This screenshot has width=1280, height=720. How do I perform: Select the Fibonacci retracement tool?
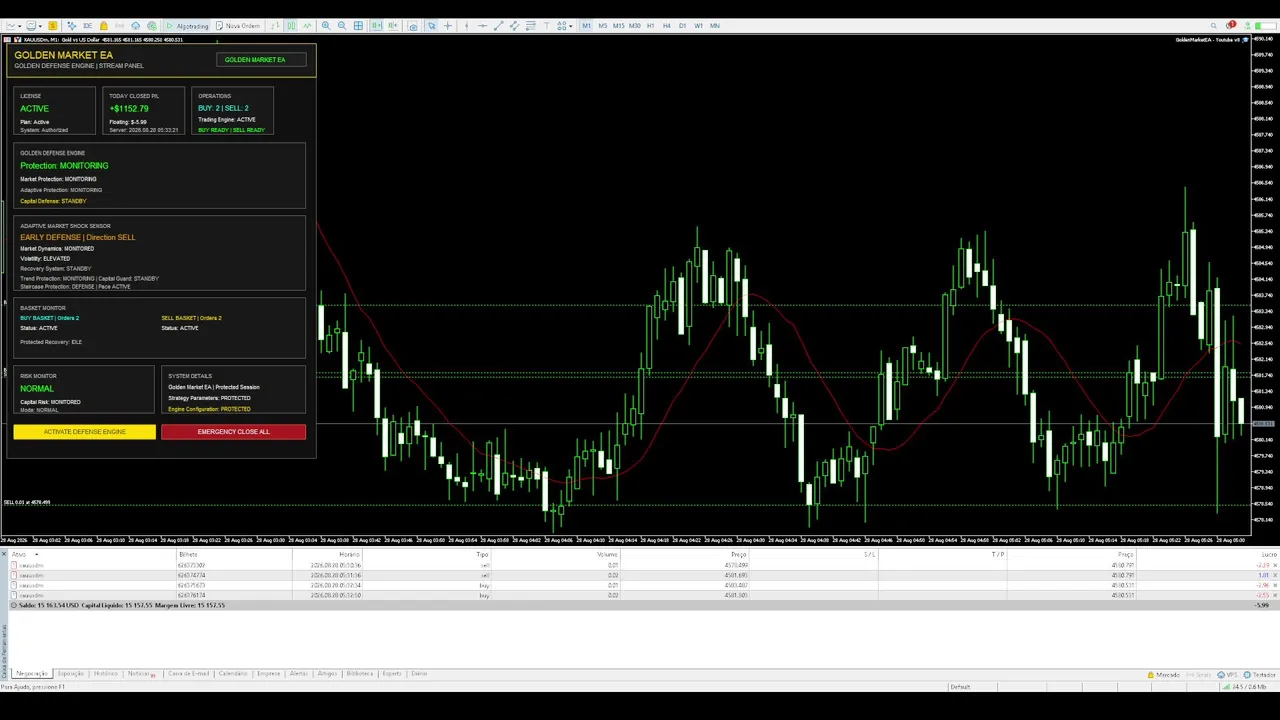(x=531, y=26)
